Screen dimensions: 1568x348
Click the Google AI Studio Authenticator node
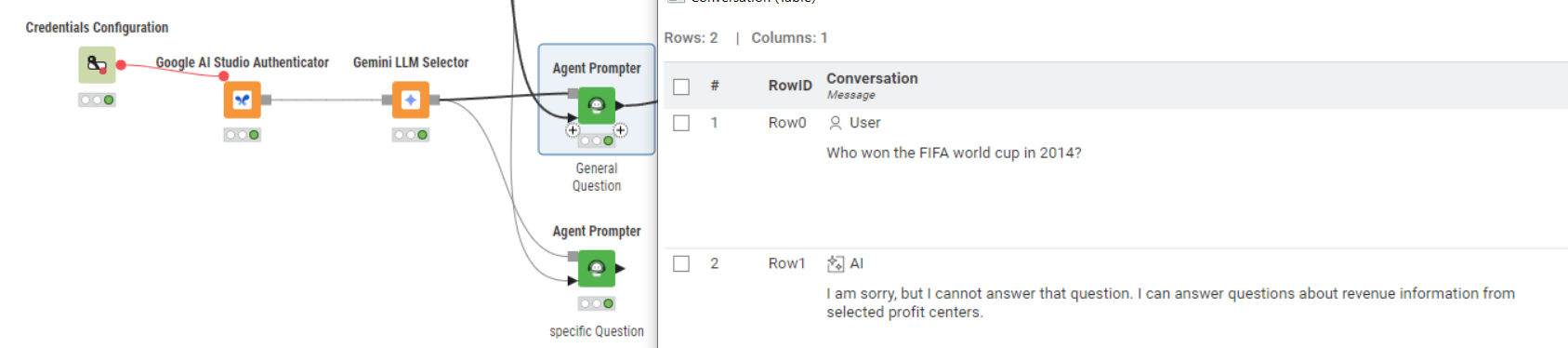click(x=242, y=100)
